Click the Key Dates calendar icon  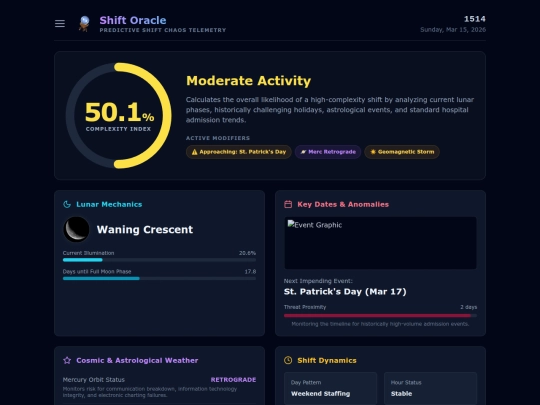(288, 204)
